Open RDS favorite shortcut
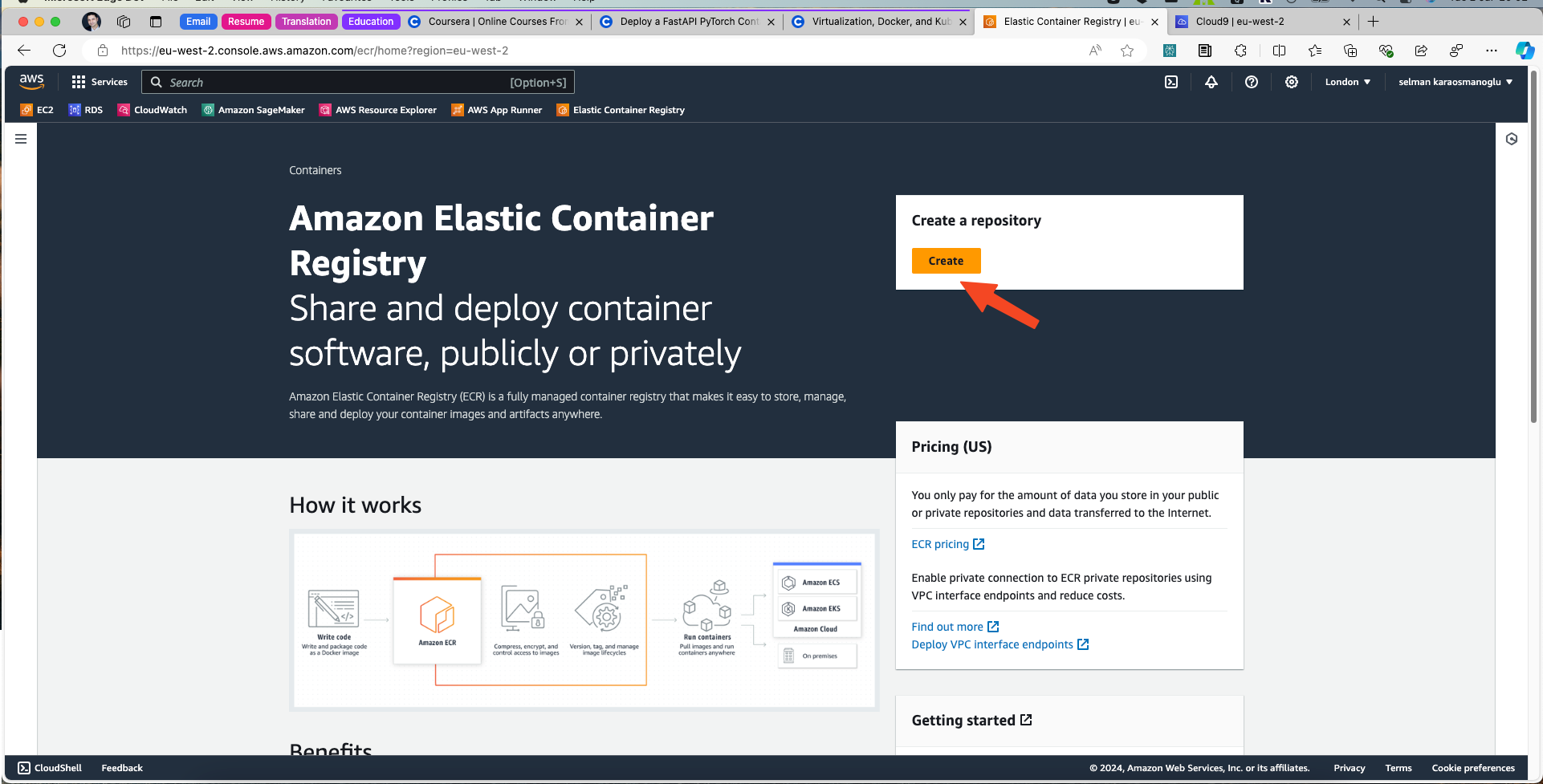1543x784 pixels. point(86,110)
